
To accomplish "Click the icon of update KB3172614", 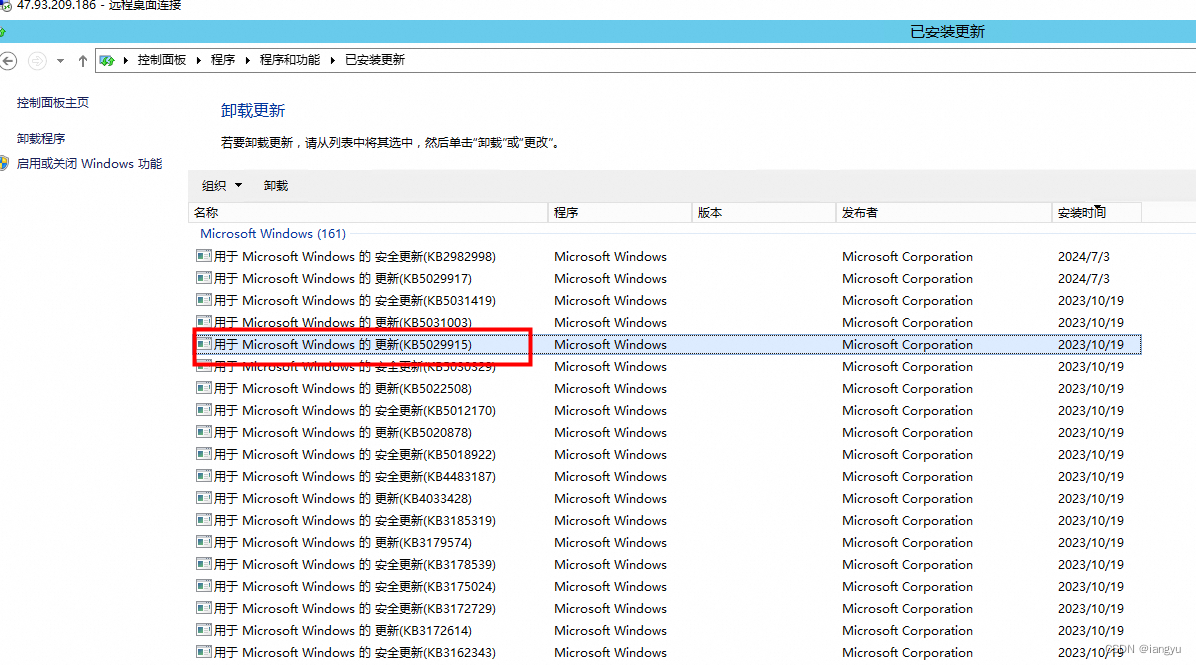I will (204, 631).
